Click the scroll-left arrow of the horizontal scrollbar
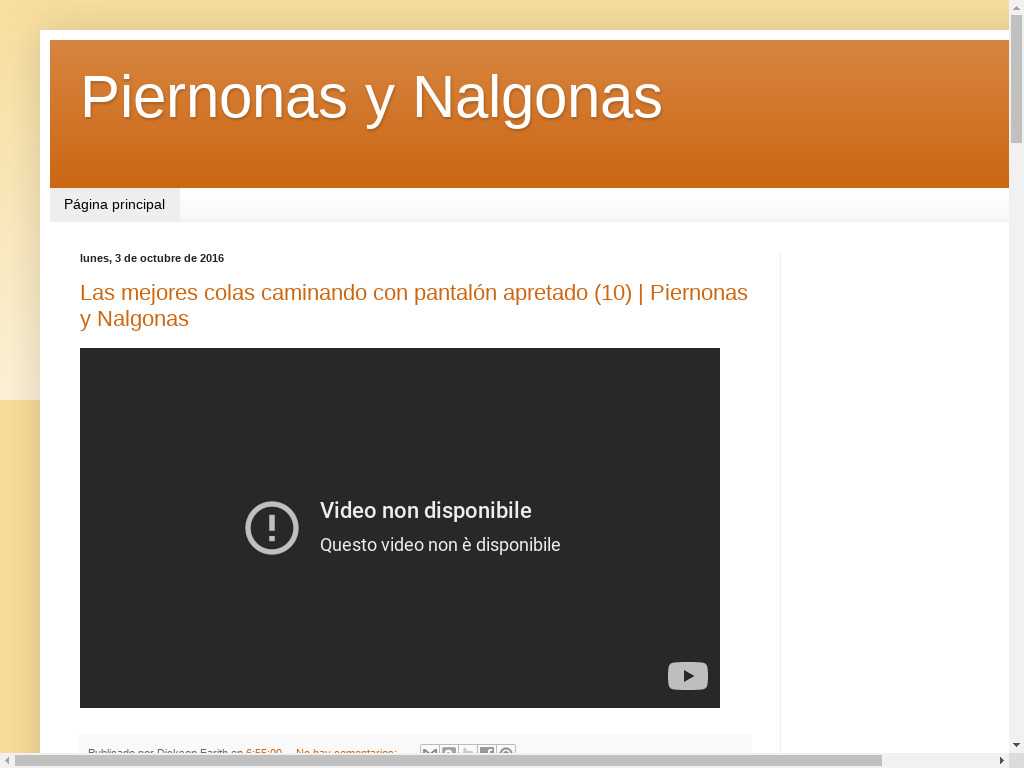 click(7, 761)
